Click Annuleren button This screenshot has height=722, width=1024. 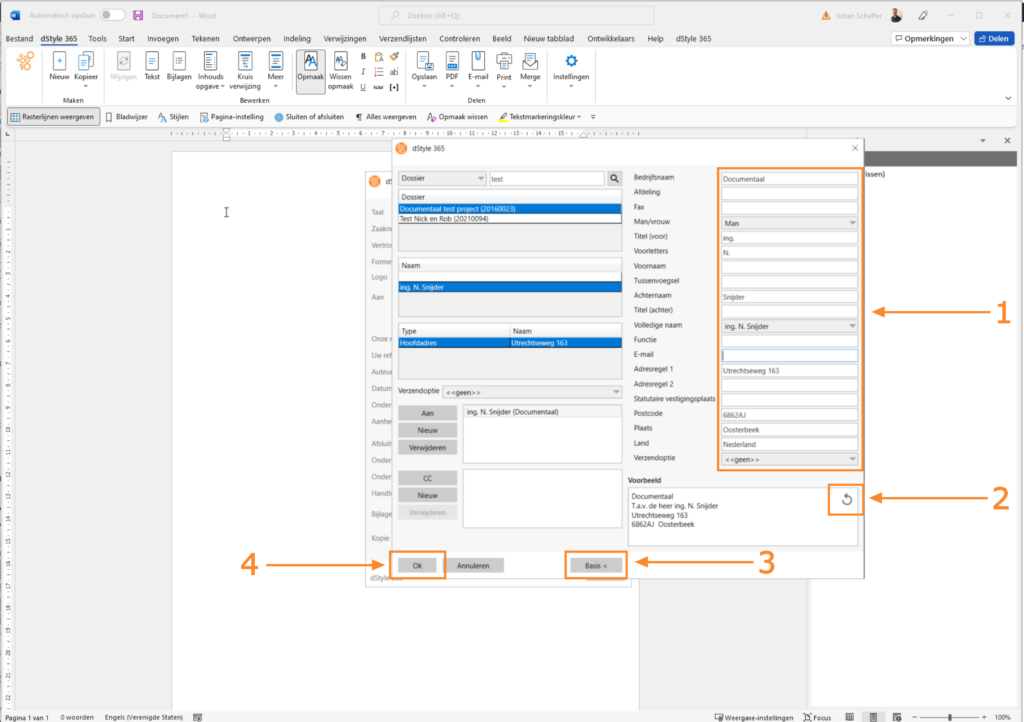click(473, 565)
